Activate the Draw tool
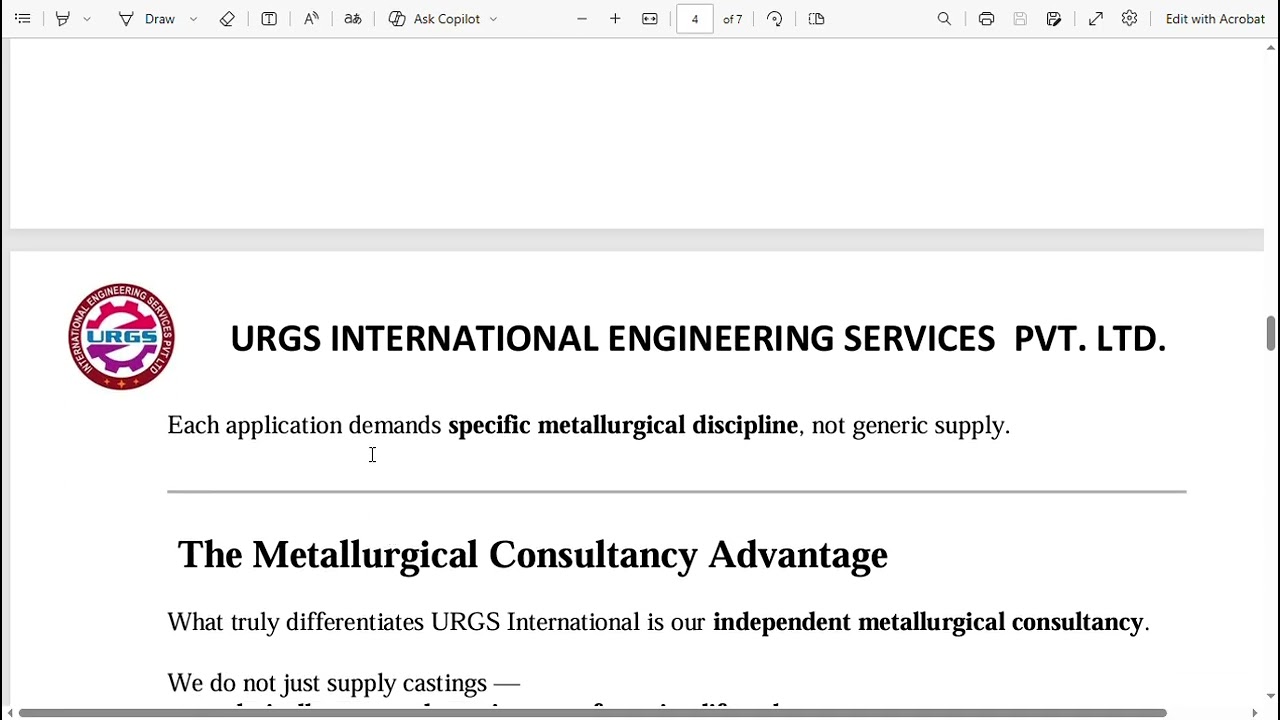 147,19
